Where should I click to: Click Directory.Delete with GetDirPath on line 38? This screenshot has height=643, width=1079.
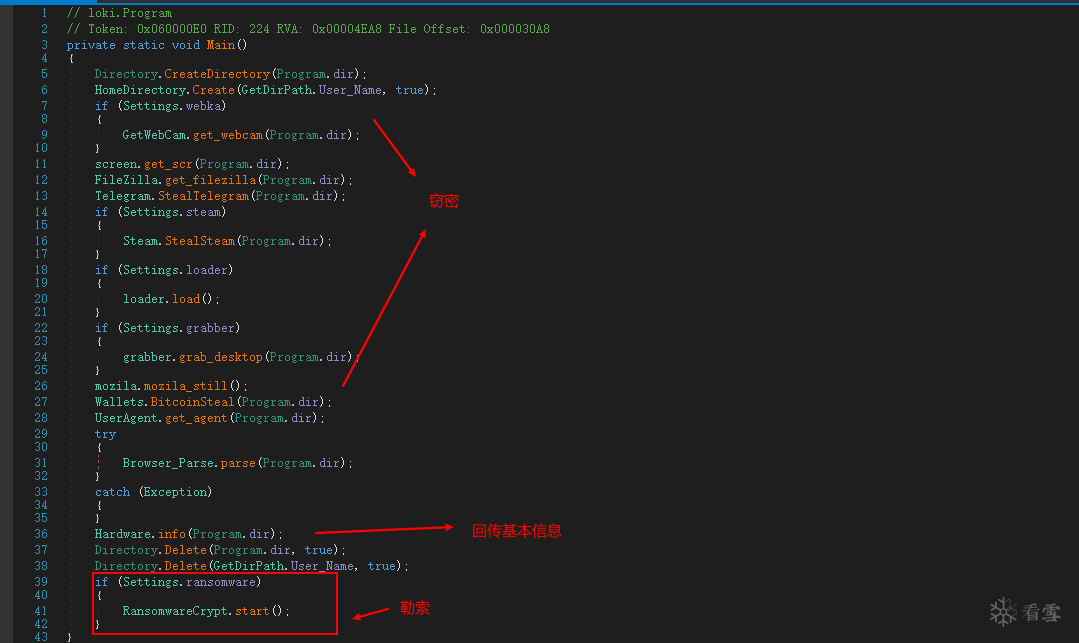(x=150, y=566)
